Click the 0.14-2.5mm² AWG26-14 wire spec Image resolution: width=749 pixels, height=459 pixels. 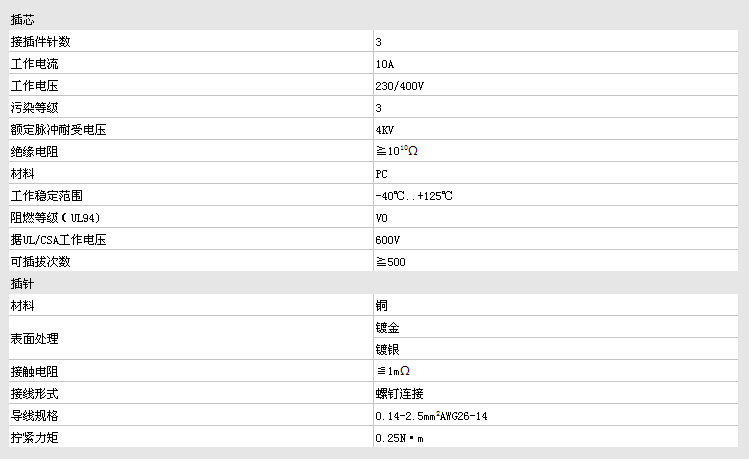pyautogui.click(x=431, y=415)
